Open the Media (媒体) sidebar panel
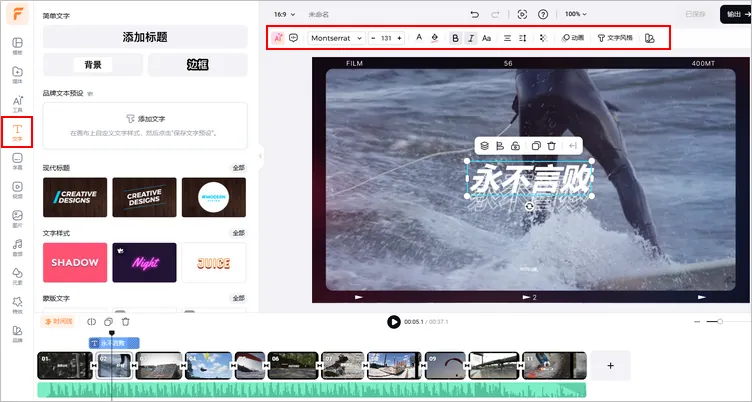Screen dimensions: 752x402 coord(17,74)
